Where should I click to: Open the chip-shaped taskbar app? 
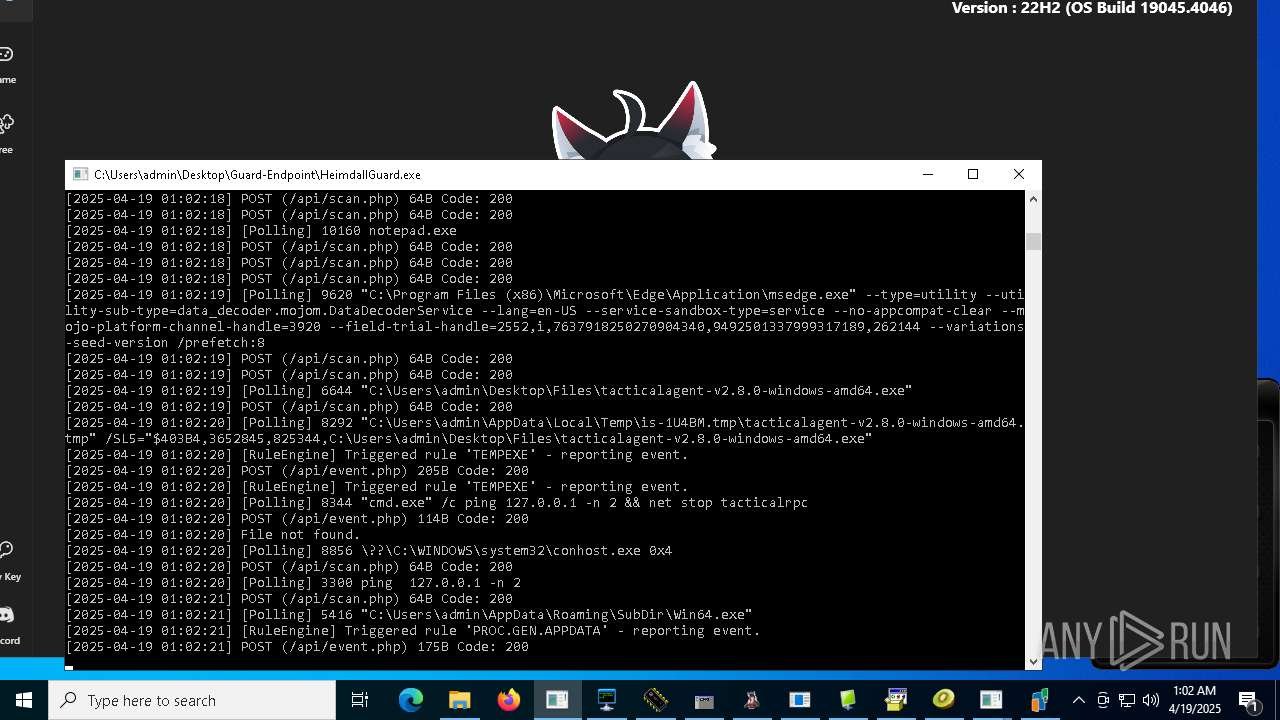(655, 700)
